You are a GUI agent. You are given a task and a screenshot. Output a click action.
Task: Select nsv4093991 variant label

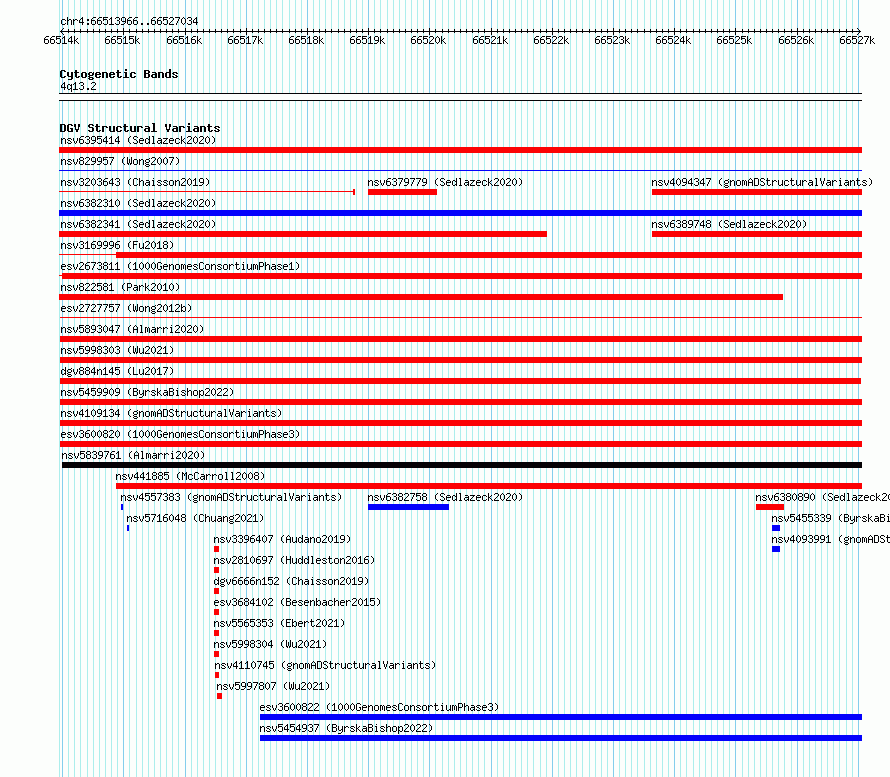(830, 539)
